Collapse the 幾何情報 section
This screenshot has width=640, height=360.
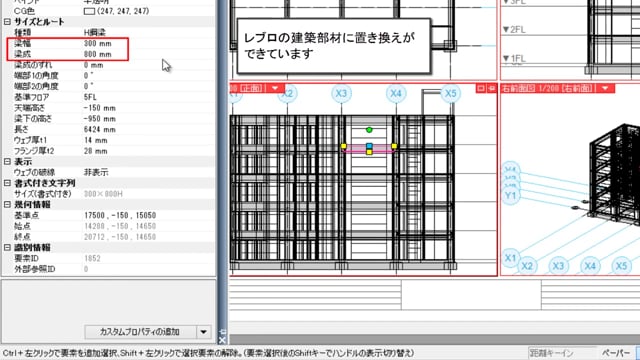coord(7,204)
